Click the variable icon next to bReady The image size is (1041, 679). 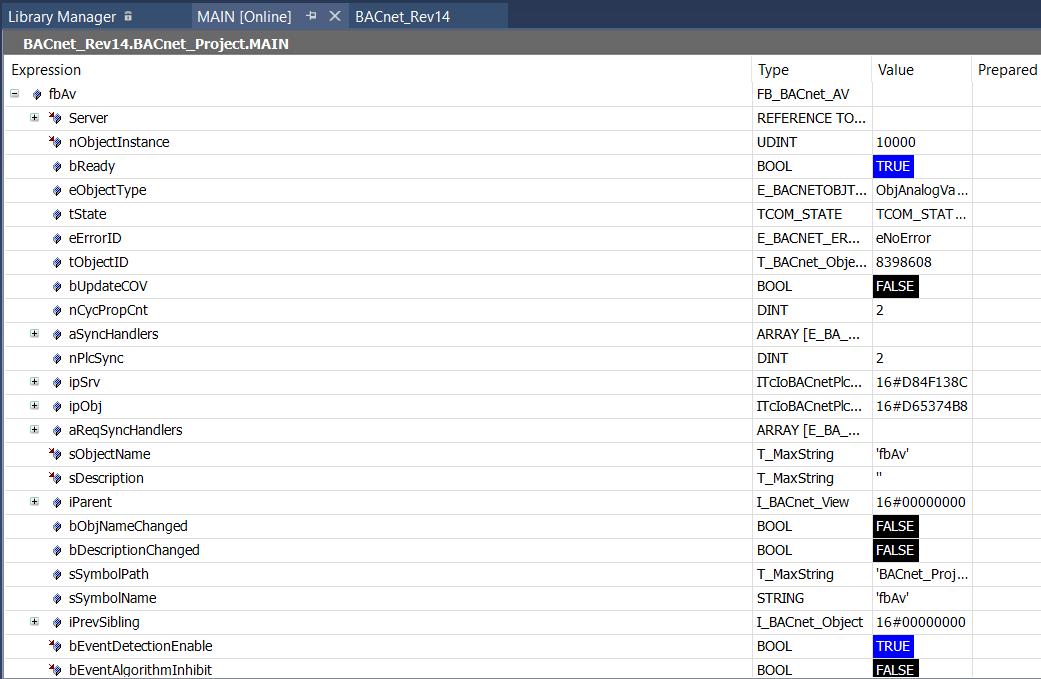coord(58,166)
